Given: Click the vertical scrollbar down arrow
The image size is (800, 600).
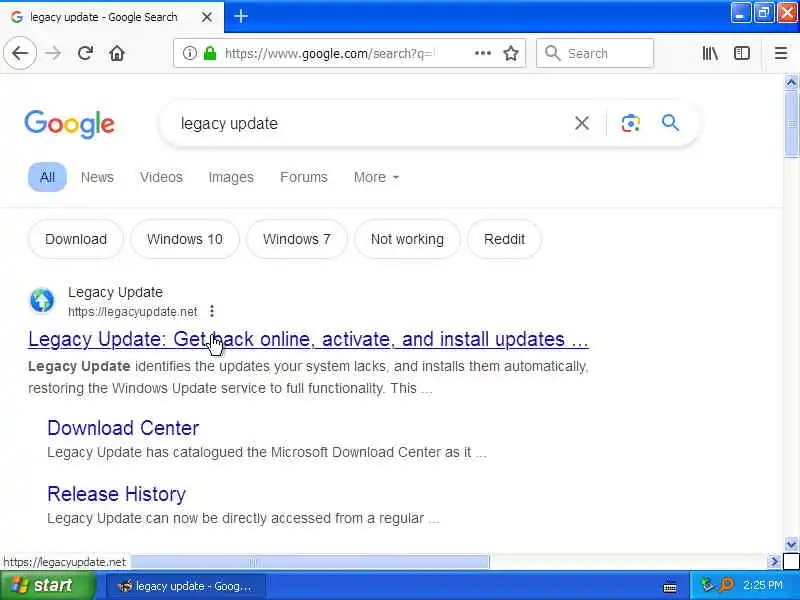Looking at the screenshot, I should (x=791, y=544).
